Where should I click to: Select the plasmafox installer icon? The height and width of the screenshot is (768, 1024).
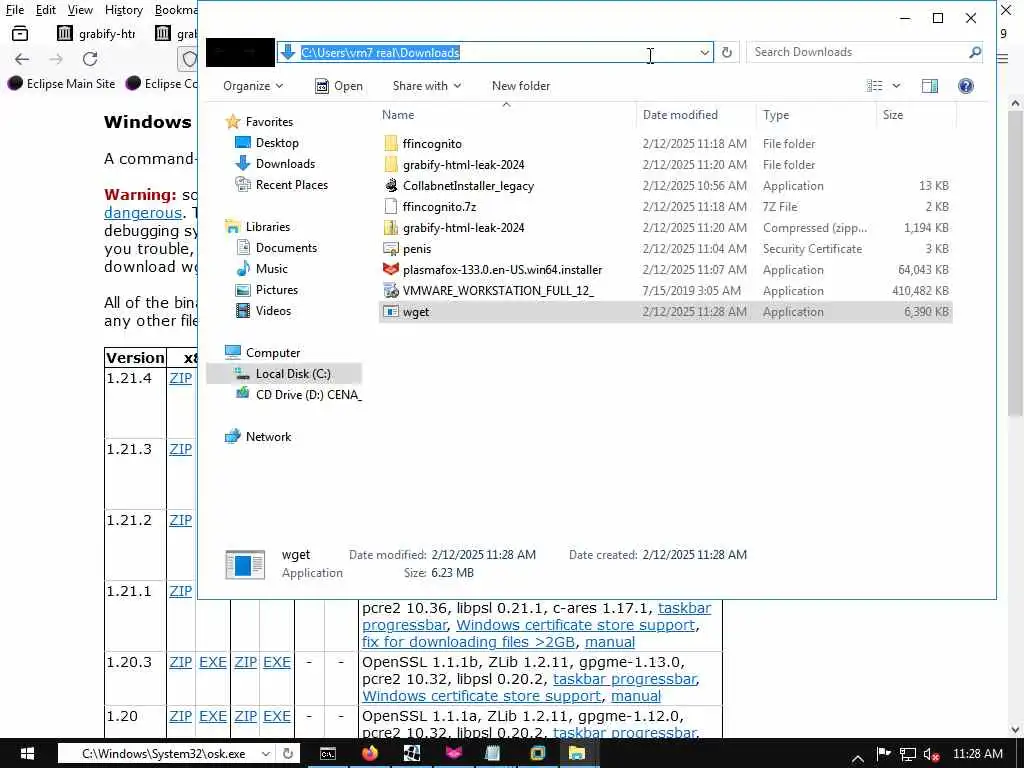pyautogui.click(x=391, y=270)
